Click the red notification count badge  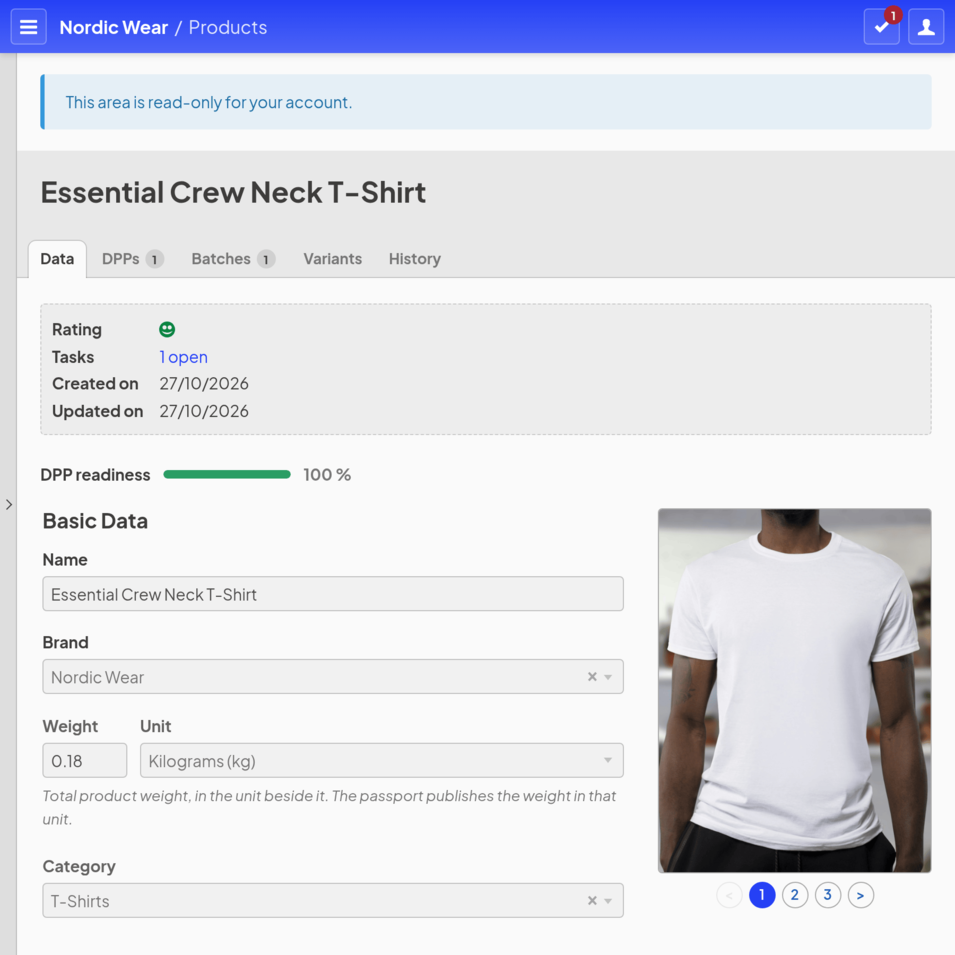[x=893, y=15]
